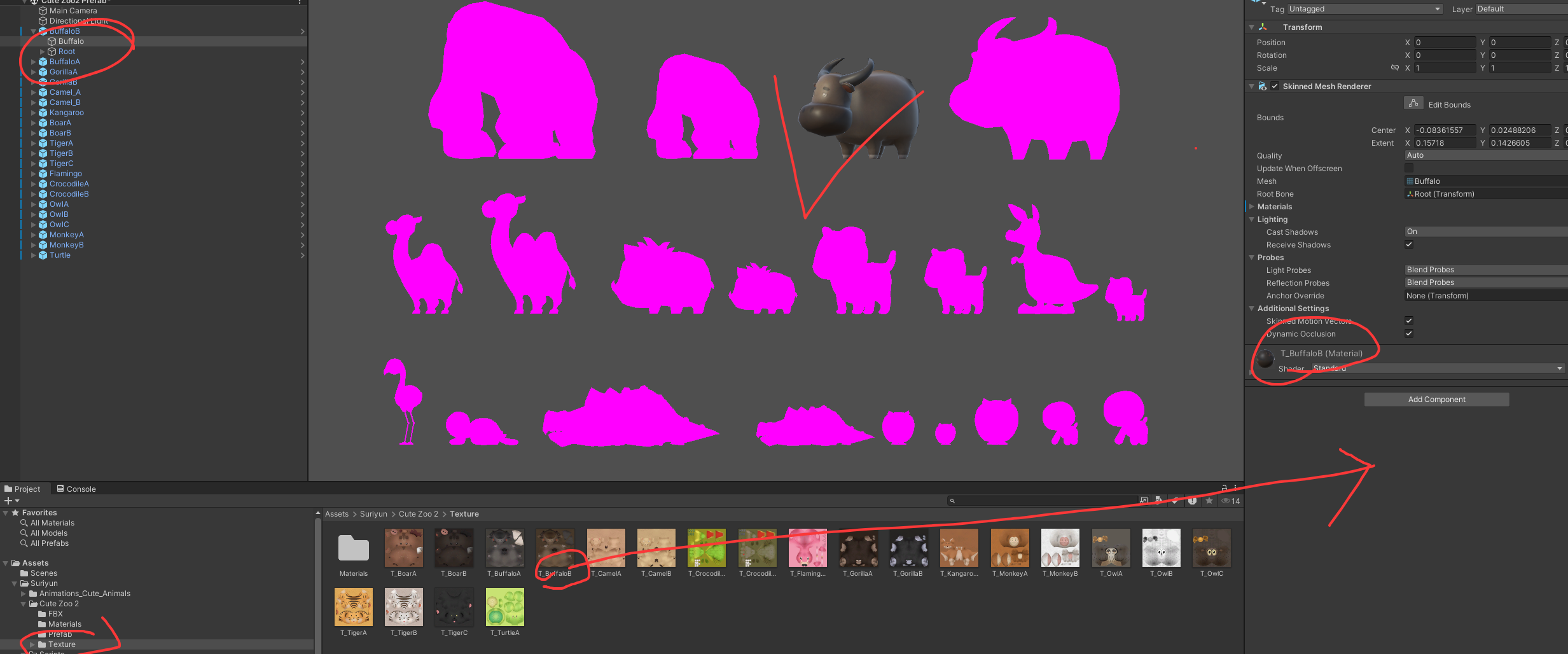Image resolution: width=1568 pixels, height=654 pixels.
Task: Open the Light Probes dropdown
Action: [x=1486, y=270]
